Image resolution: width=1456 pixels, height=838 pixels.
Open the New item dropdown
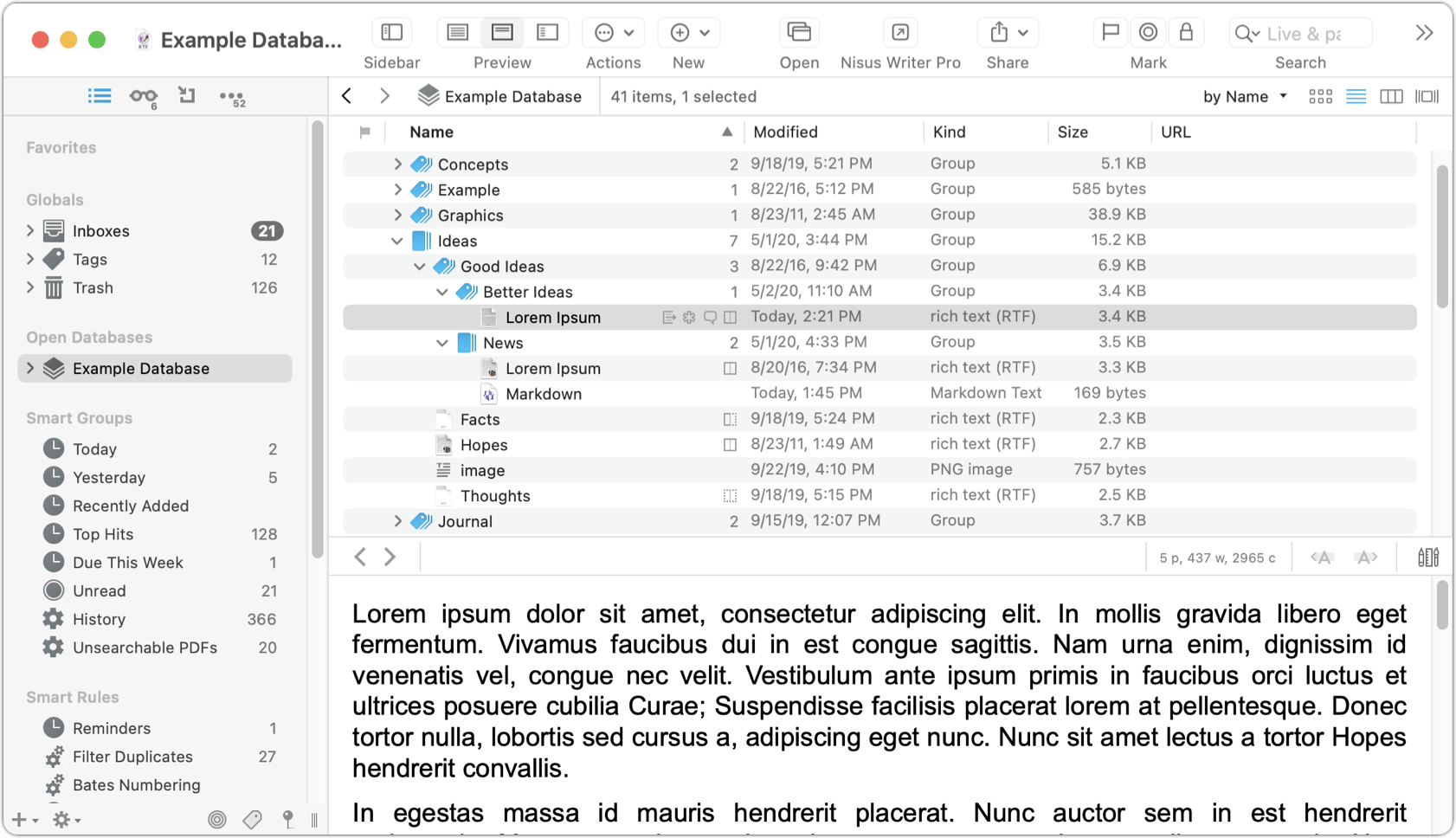(689, 33)
